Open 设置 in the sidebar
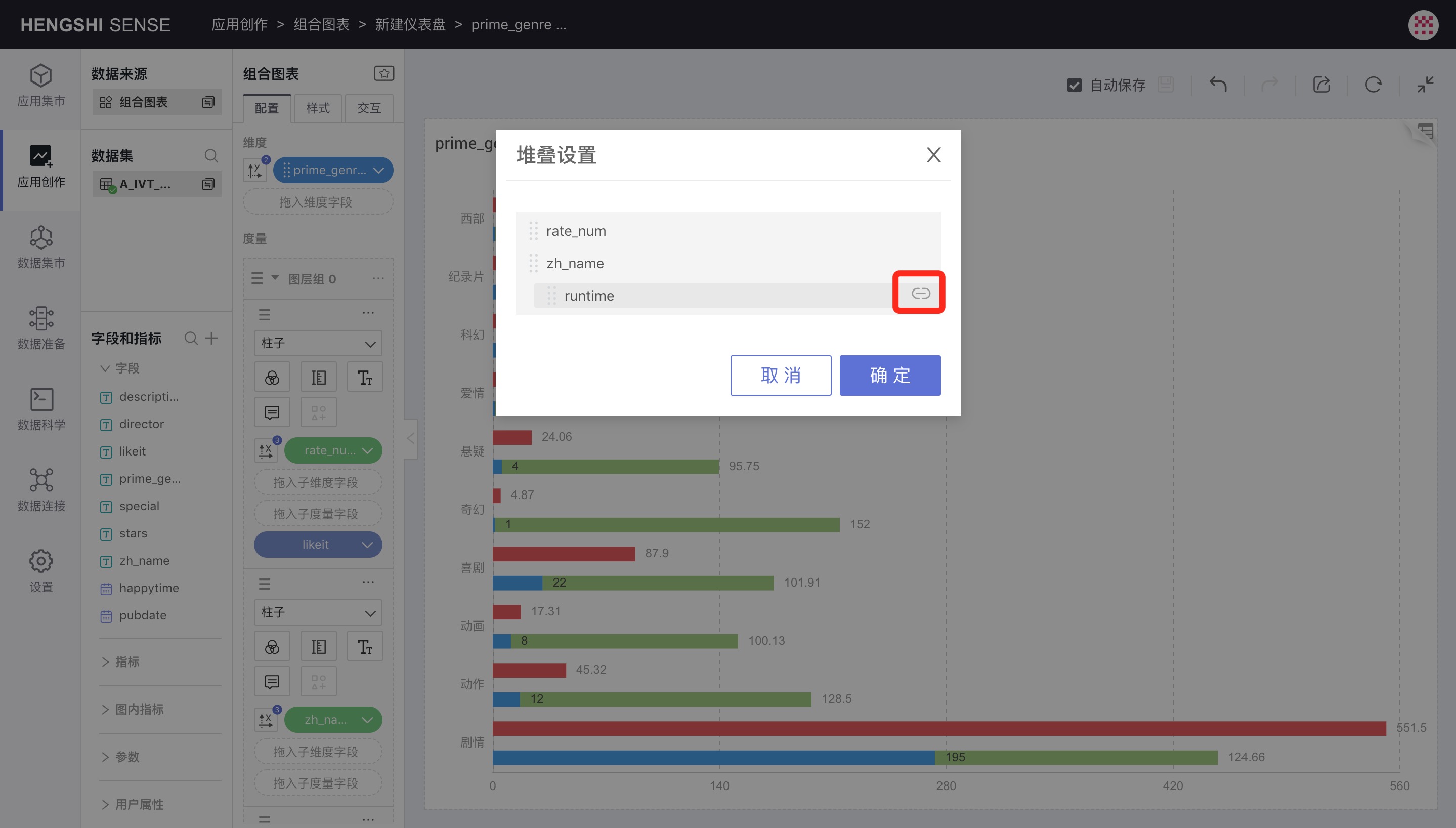The width and height of the screenshot is (1456, 828). click(41, 571)
